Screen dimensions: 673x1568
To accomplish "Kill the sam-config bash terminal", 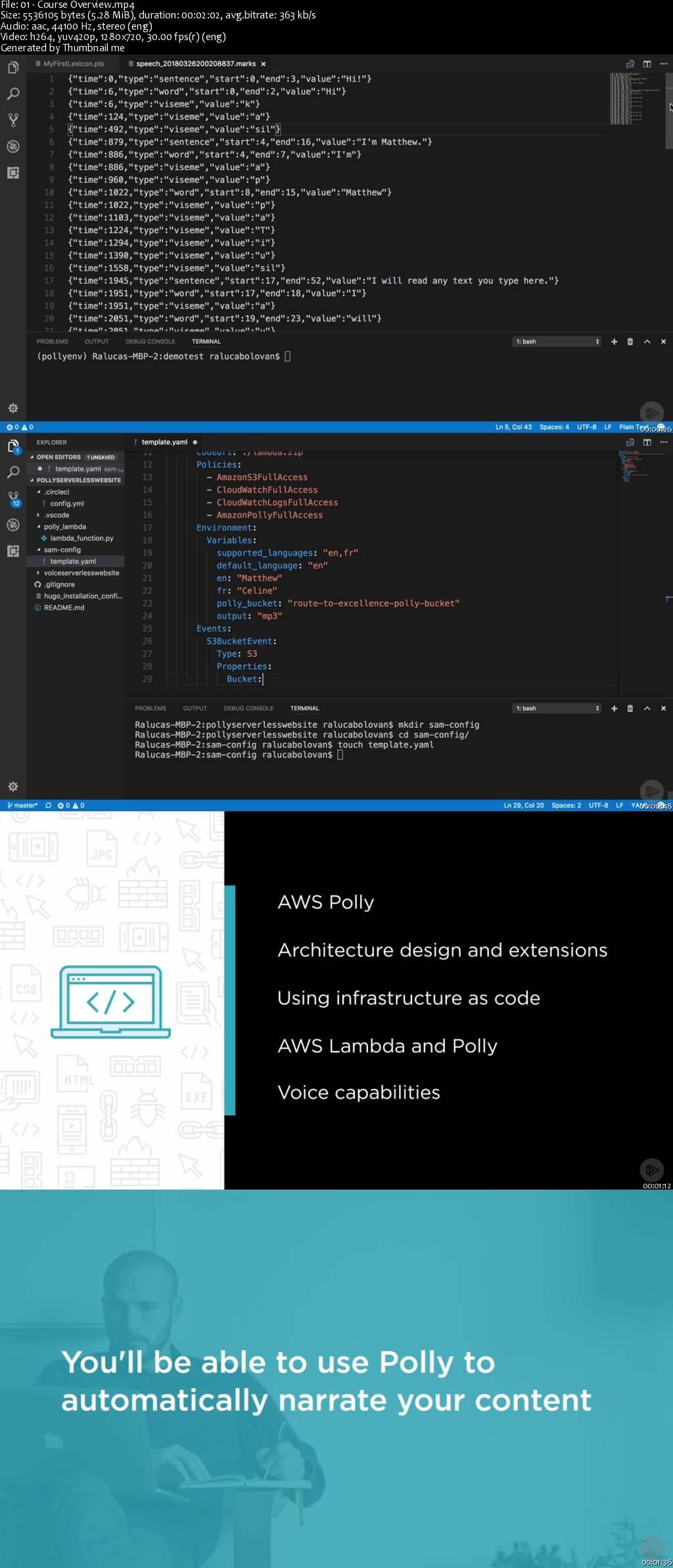I will pyautogui.click(x=630, y=708).
